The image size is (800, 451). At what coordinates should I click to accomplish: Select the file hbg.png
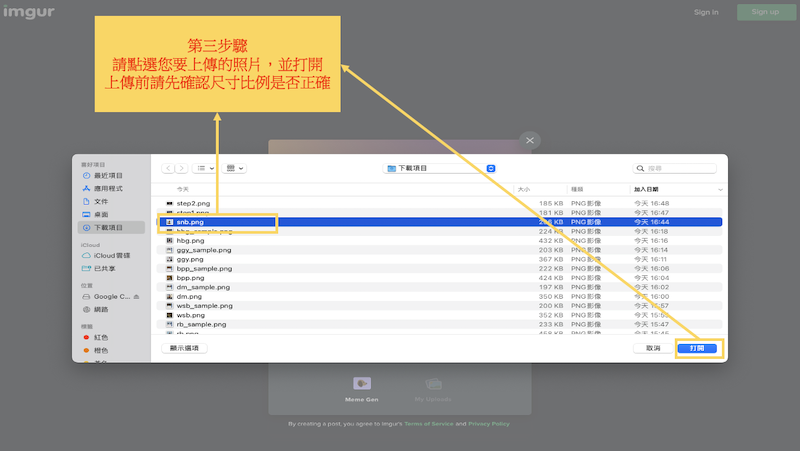190,241
